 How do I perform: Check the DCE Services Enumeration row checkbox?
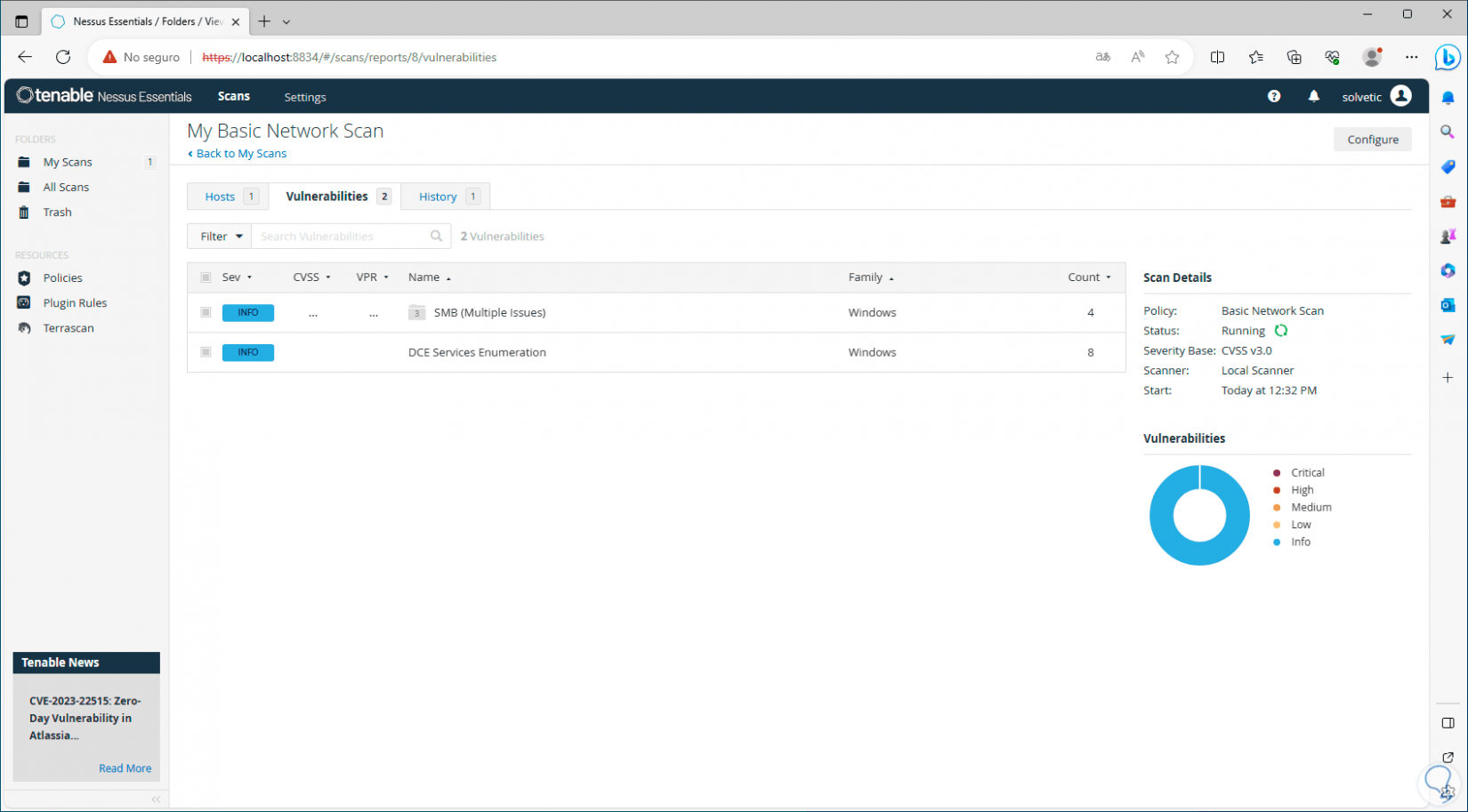tap(206, 352)
